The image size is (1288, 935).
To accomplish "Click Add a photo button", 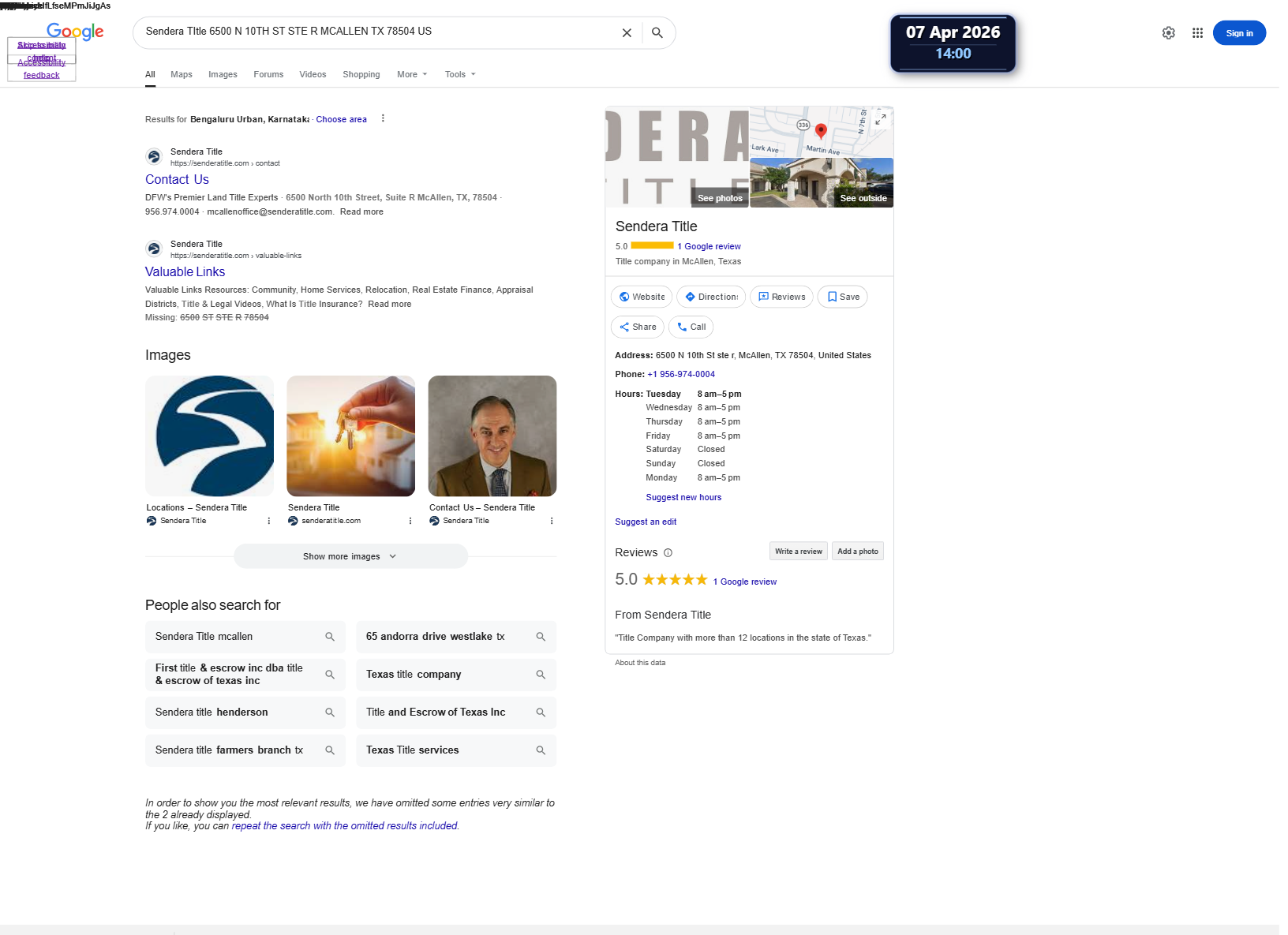I will pos(858,552).
